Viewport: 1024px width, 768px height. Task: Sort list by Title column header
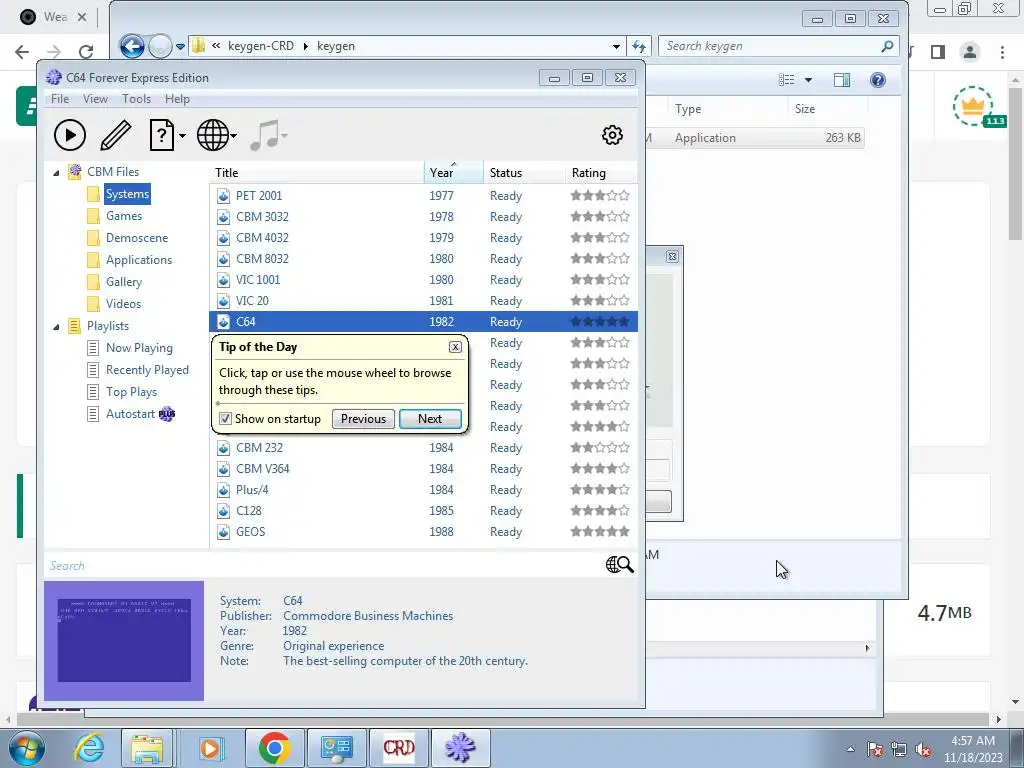coord(317,172)
